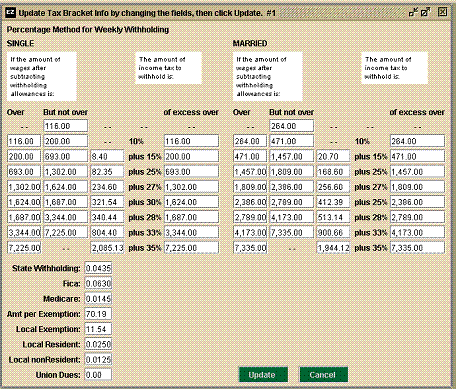Screen dimensions: 456x389
Task: Click Single first-row 'But not over' field above 200.00
Action: pyautogui.click(x=65, y=126)
